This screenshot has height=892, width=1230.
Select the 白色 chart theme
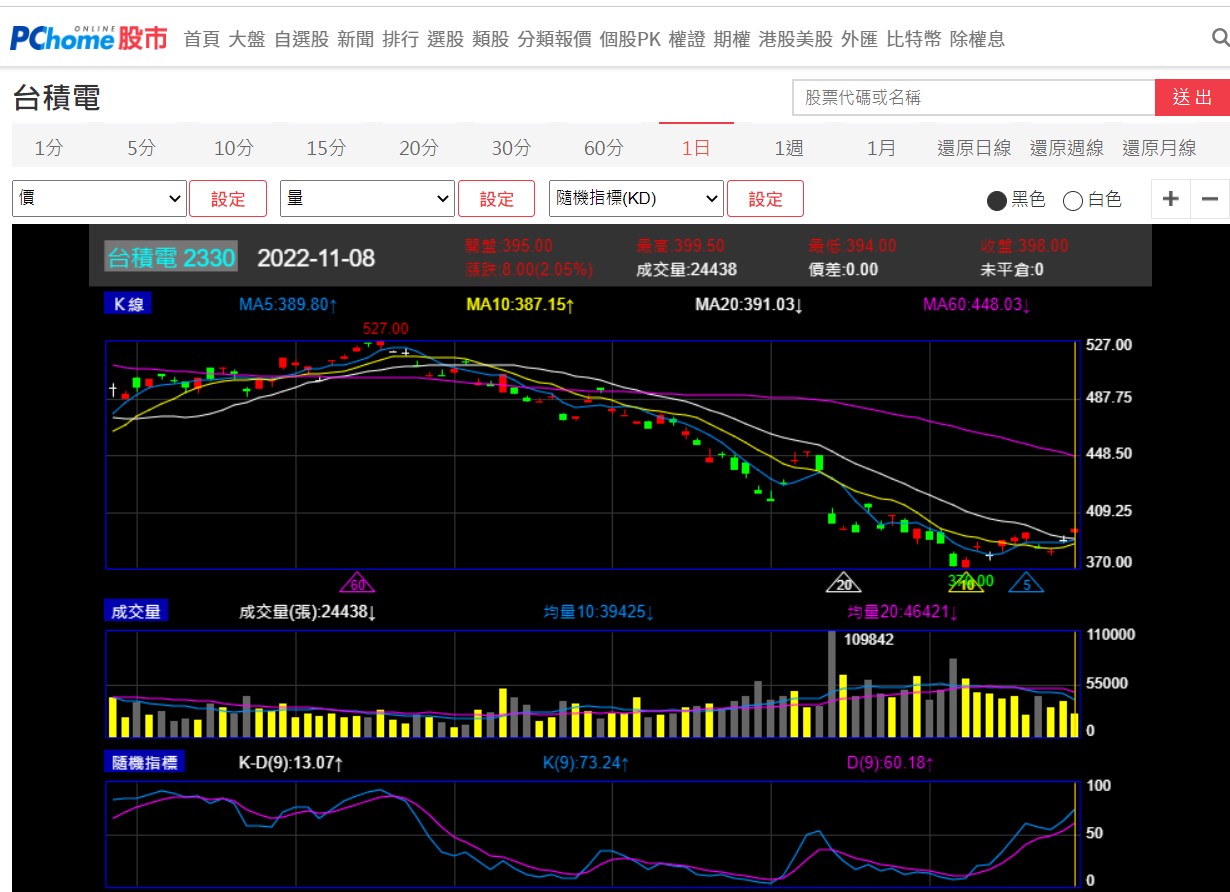tap(1092, 200)
